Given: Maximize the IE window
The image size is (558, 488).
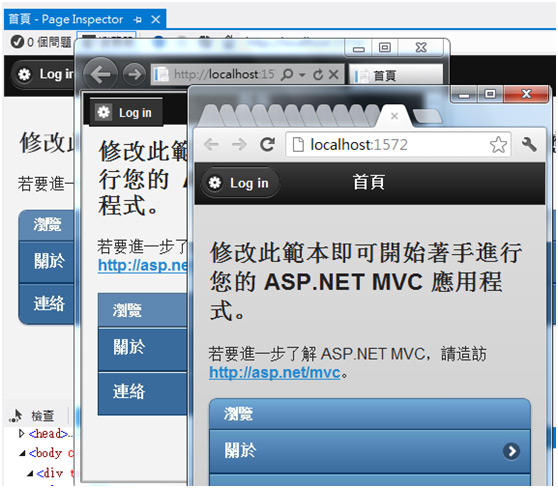Looking at the screenshot, I should (384, 47).
